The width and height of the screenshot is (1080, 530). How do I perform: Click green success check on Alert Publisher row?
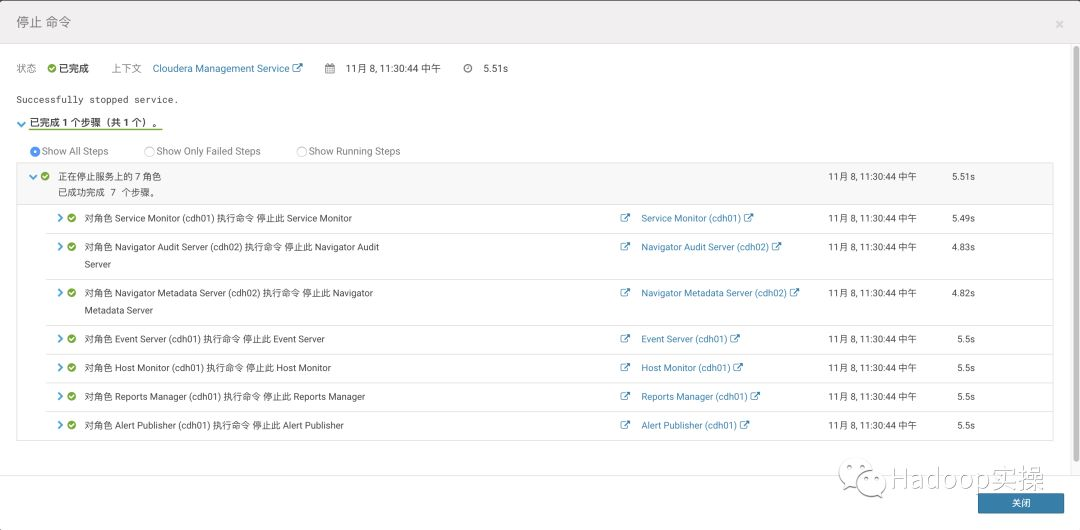[72, 425]
